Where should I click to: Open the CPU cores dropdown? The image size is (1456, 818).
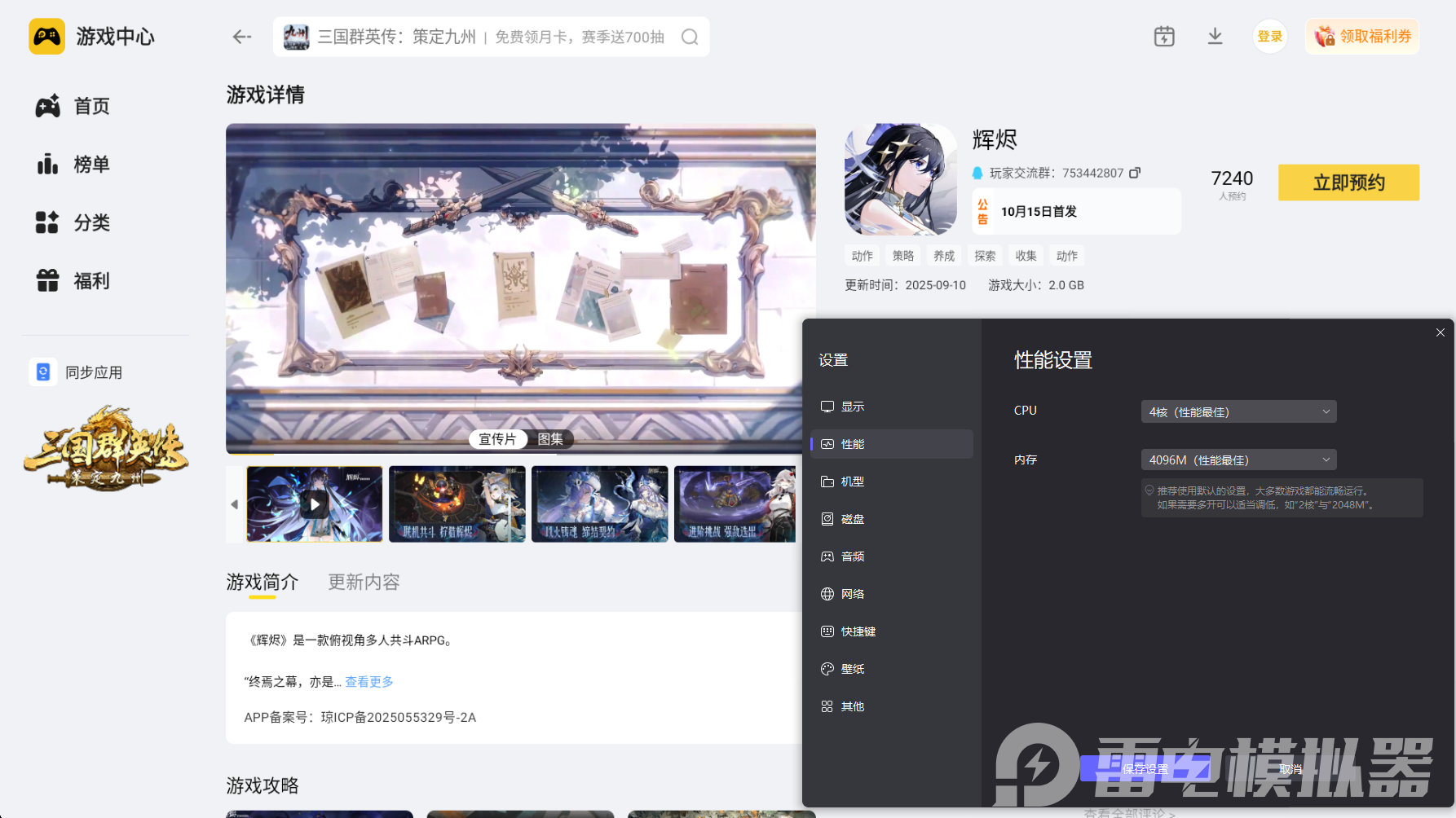pos(1238,411)
